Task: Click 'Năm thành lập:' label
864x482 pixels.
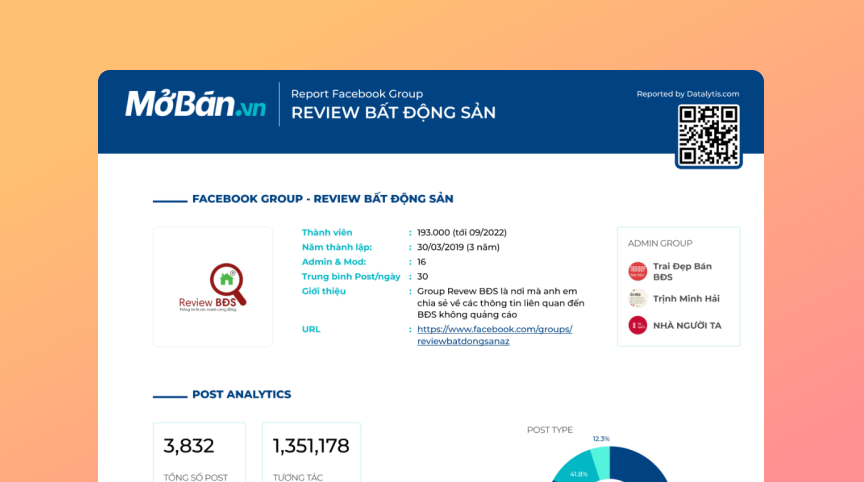Action: [337, 247]
